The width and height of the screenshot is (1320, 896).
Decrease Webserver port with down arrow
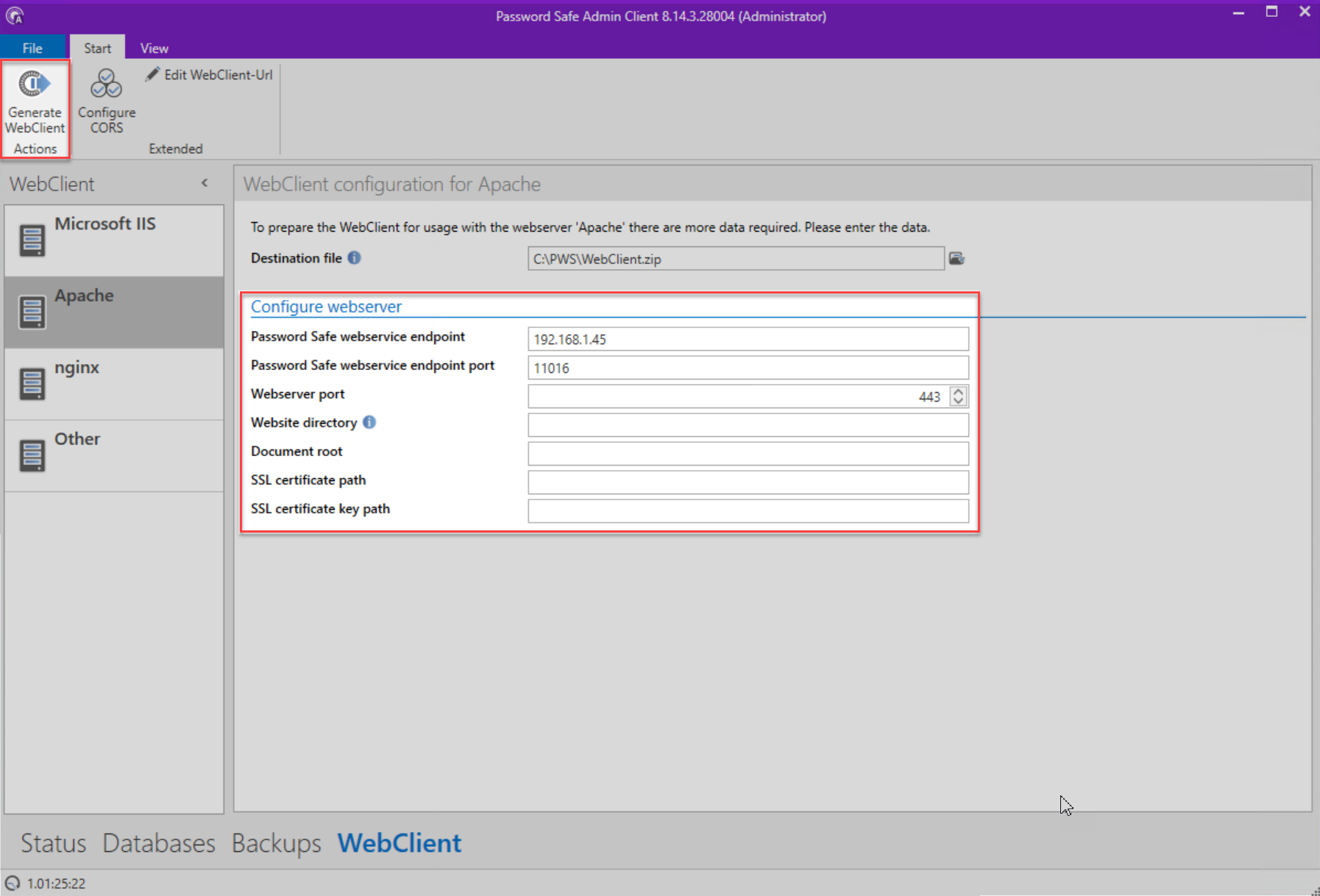(958, 402)
